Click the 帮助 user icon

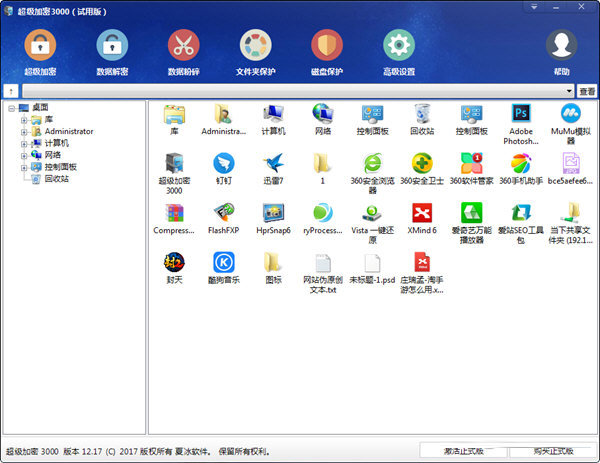pyautogui.click(x=561, y=46)
